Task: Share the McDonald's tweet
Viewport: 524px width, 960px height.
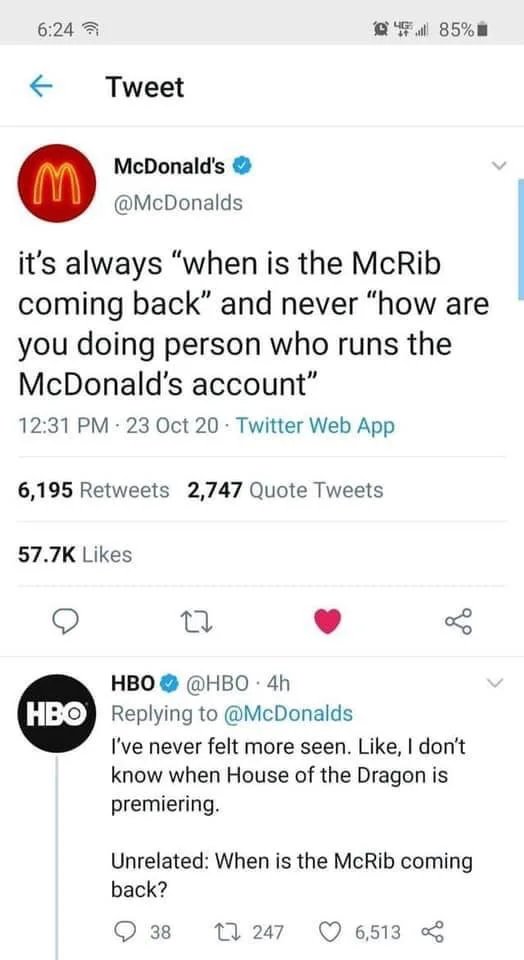Action: (459, 621)
